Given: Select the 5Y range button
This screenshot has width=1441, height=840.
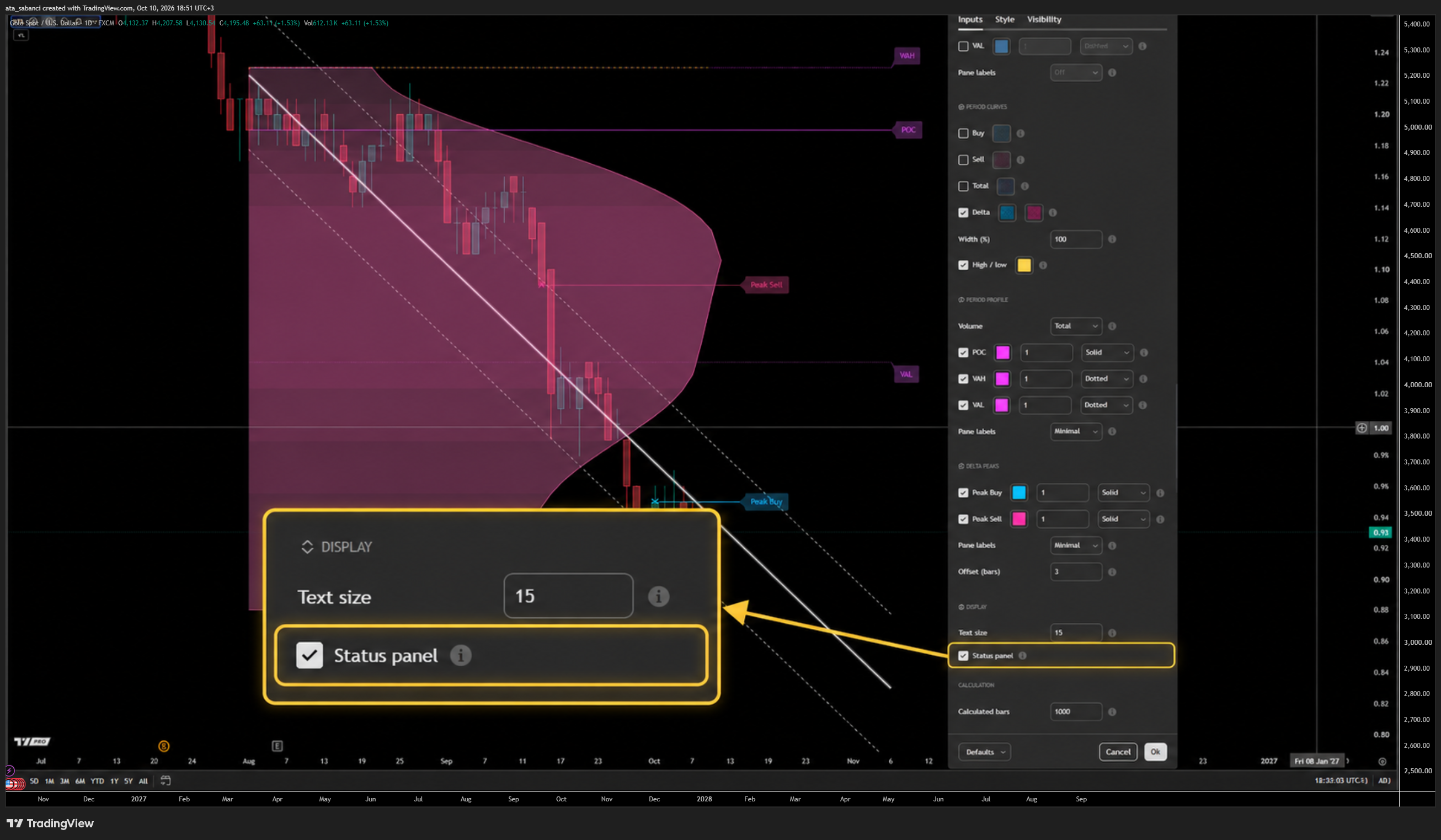Looking at the screenshot, I should (x=128, y=781).
